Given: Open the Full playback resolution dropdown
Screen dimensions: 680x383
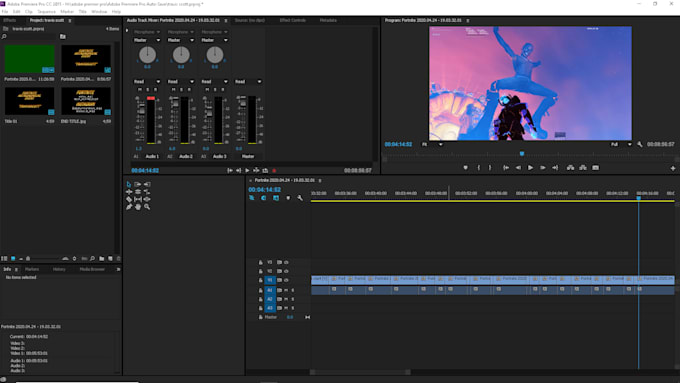Looking at the screenshot, I should tap(621, 144).
